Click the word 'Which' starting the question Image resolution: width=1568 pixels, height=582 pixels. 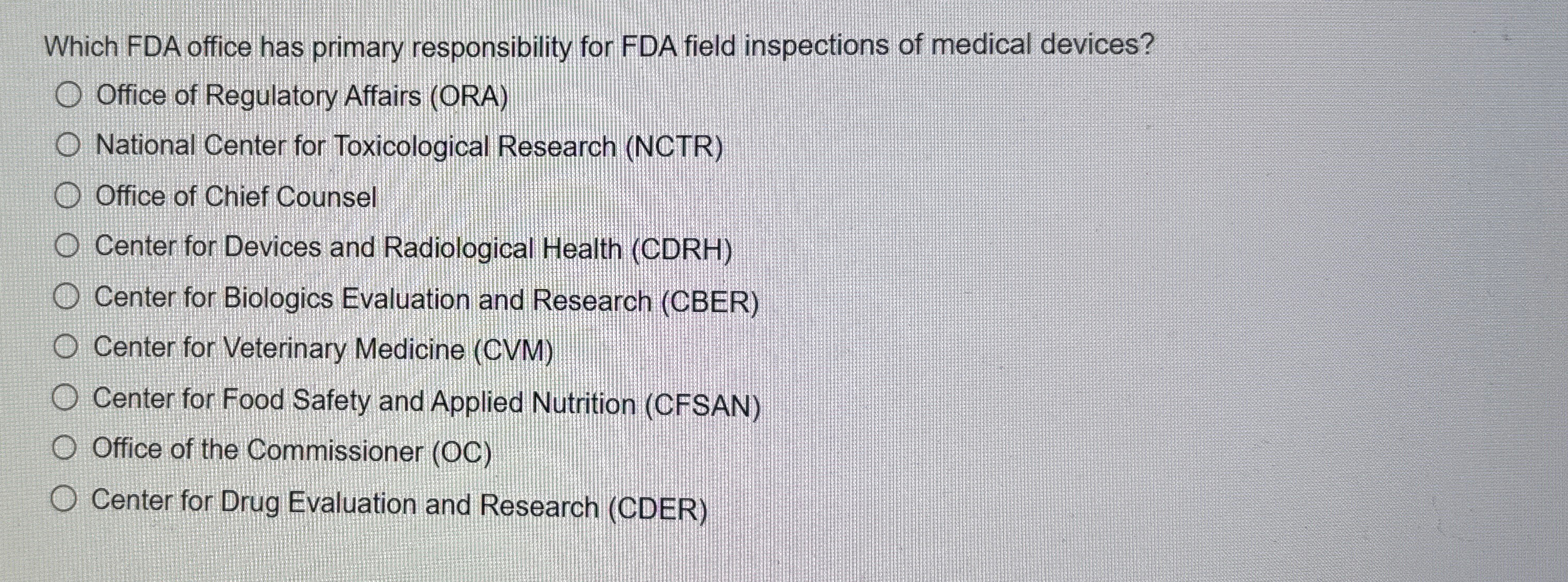(x=81, y=47)
